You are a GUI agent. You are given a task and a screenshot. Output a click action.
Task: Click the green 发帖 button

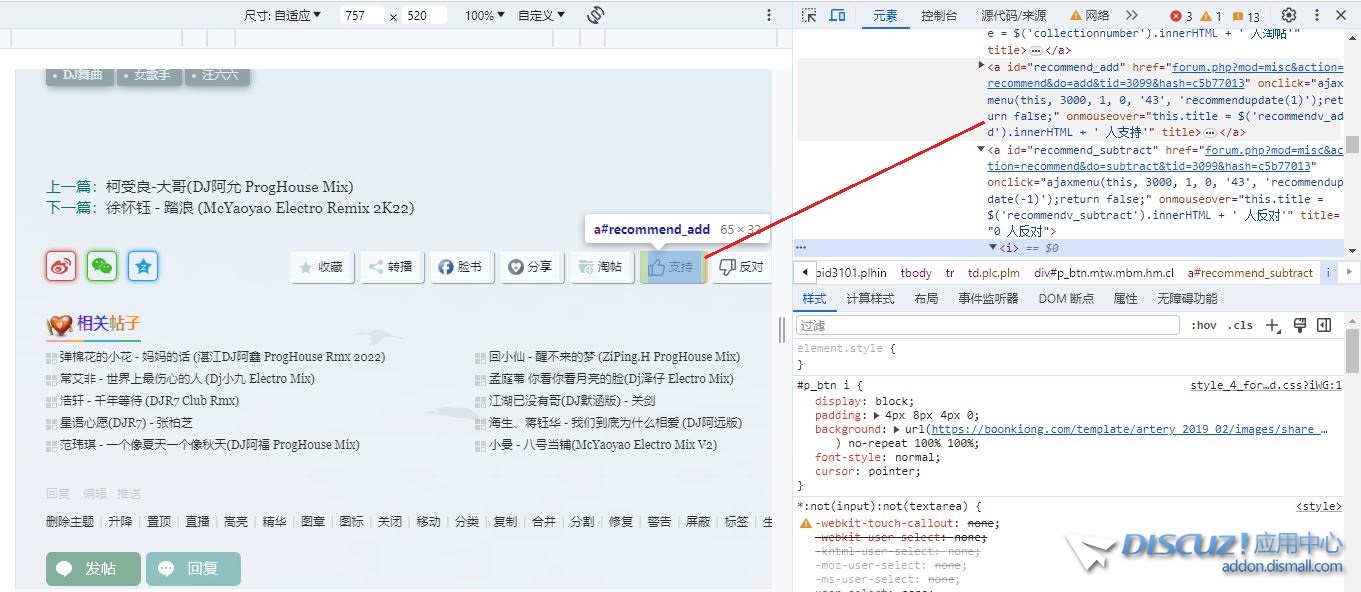[93, 569]
